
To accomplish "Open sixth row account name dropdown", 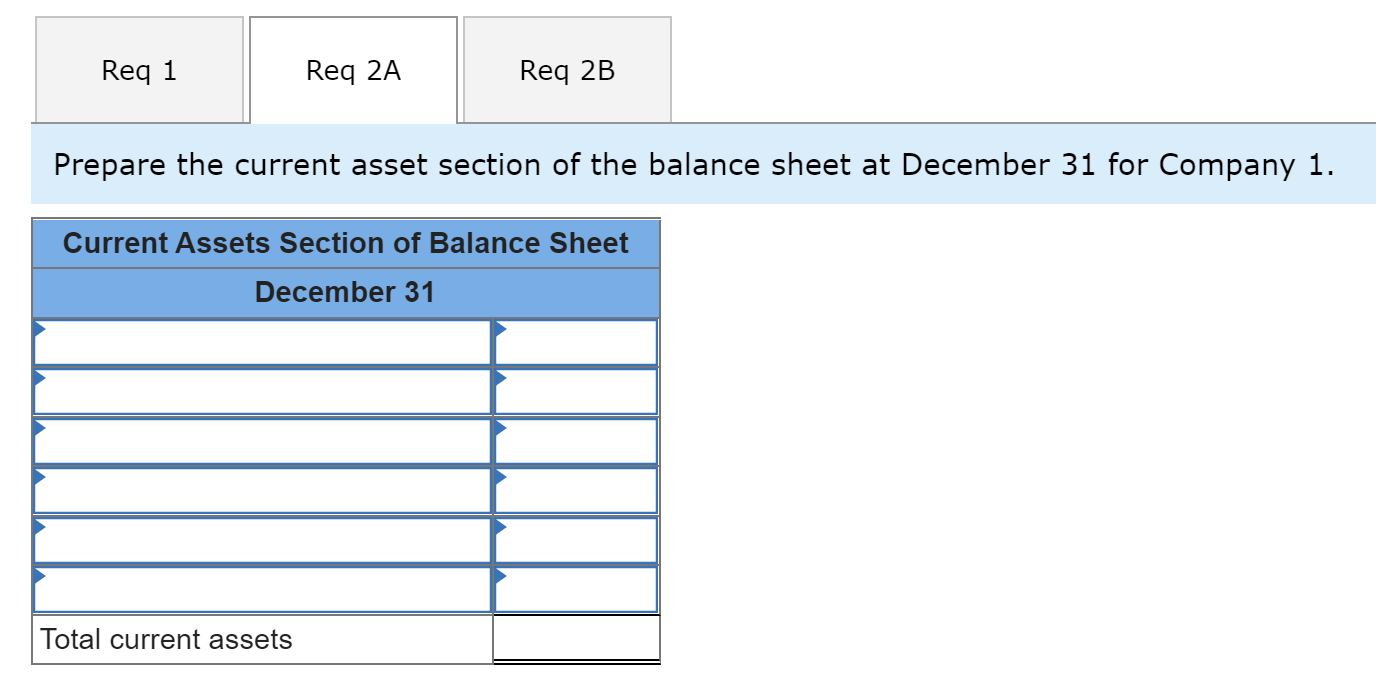I will 262,590.
